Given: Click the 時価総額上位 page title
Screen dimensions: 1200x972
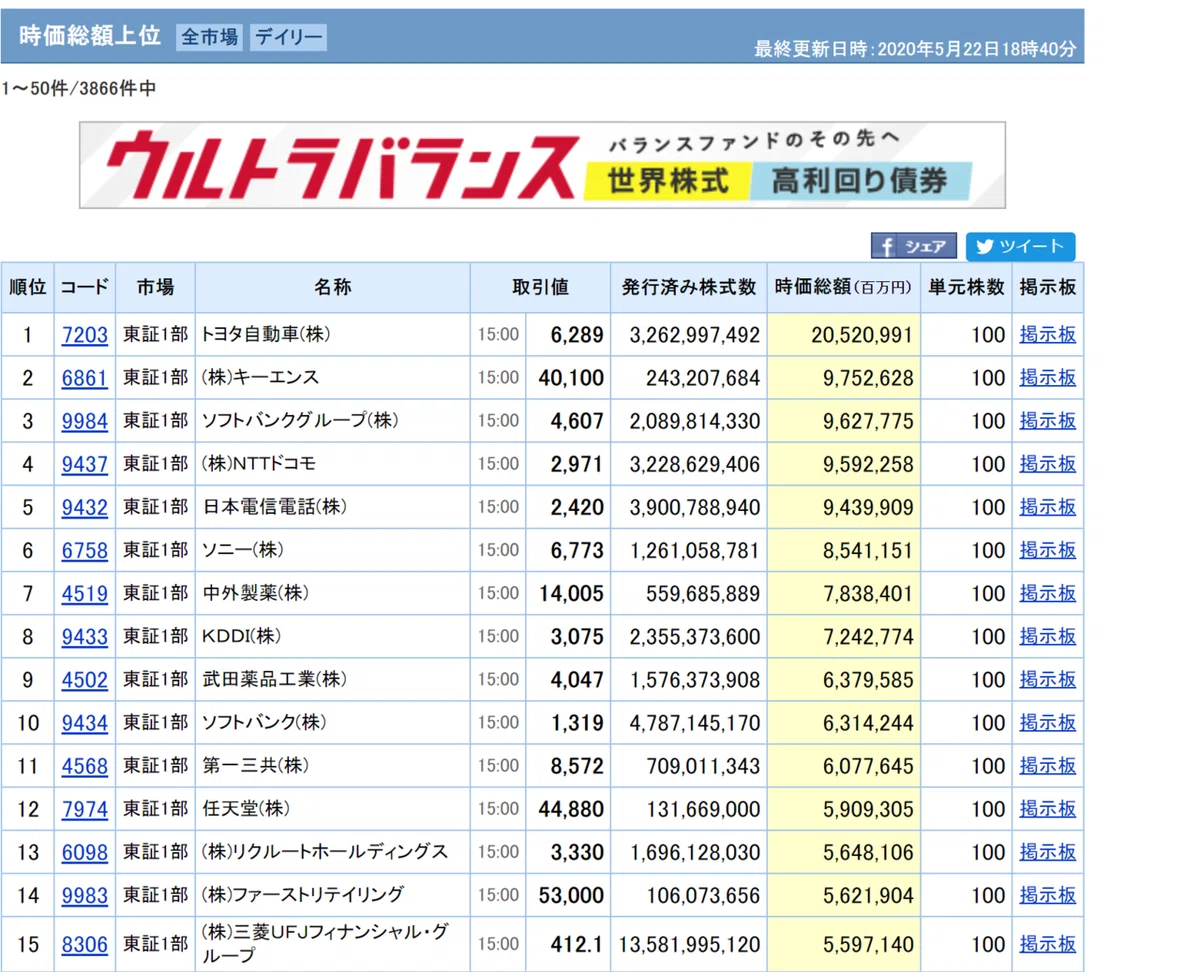Looking at the screenshot, I should (x=89, y=36).
